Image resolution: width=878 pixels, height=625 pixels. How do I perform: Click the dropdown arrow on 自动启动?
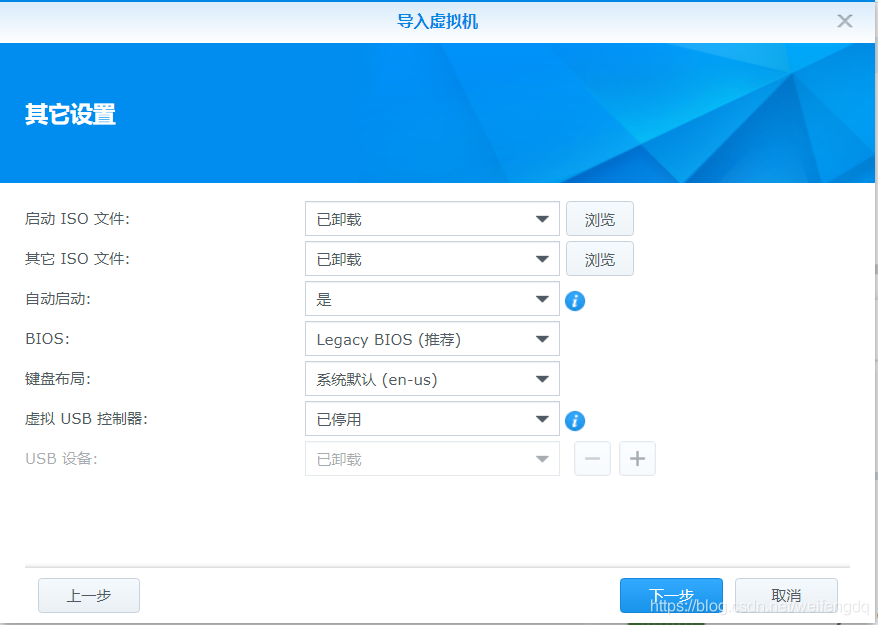coord(544,298)
